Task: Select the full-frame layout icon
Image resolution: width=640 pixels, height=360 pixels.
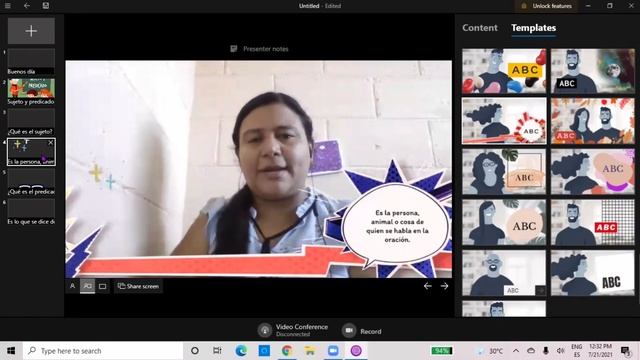Action: coord(102,286)
